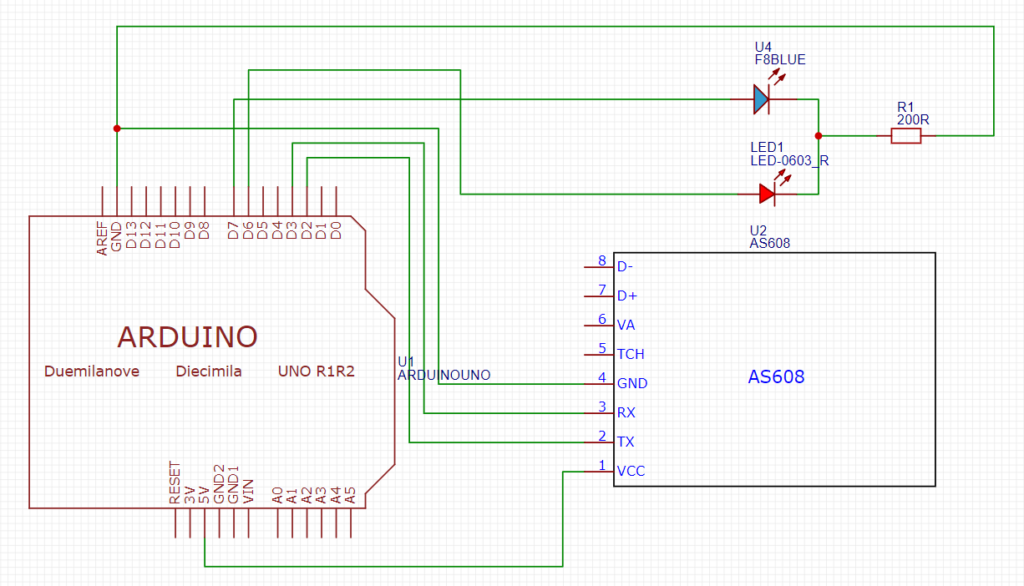Image resolution: width=1024 pixels, height=586 pixels.
Task: Select the D+ pin label on AS608
Action: click(627, 296)
